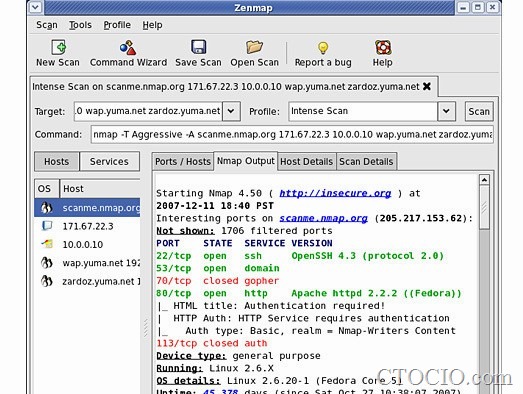Screen dimensions: 523x394
Task: Sort by the OS column header
Action: 47,188
